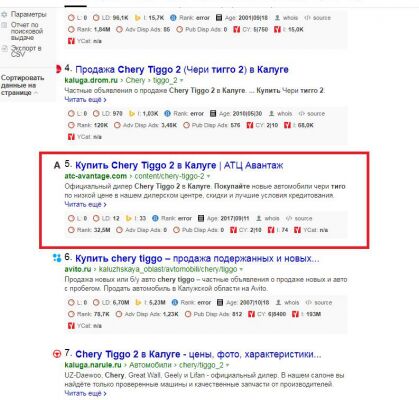Click the Yandex I: 193M icon
419x400 pixels.
295,314
